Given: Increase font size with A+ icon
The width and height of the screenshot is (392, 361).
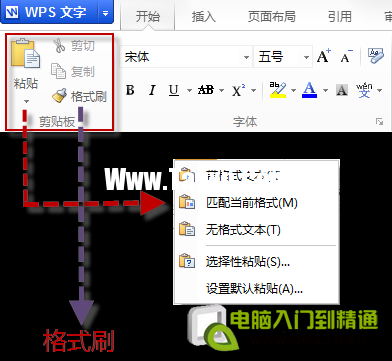Looking at the screenshot, I should 324,56.
